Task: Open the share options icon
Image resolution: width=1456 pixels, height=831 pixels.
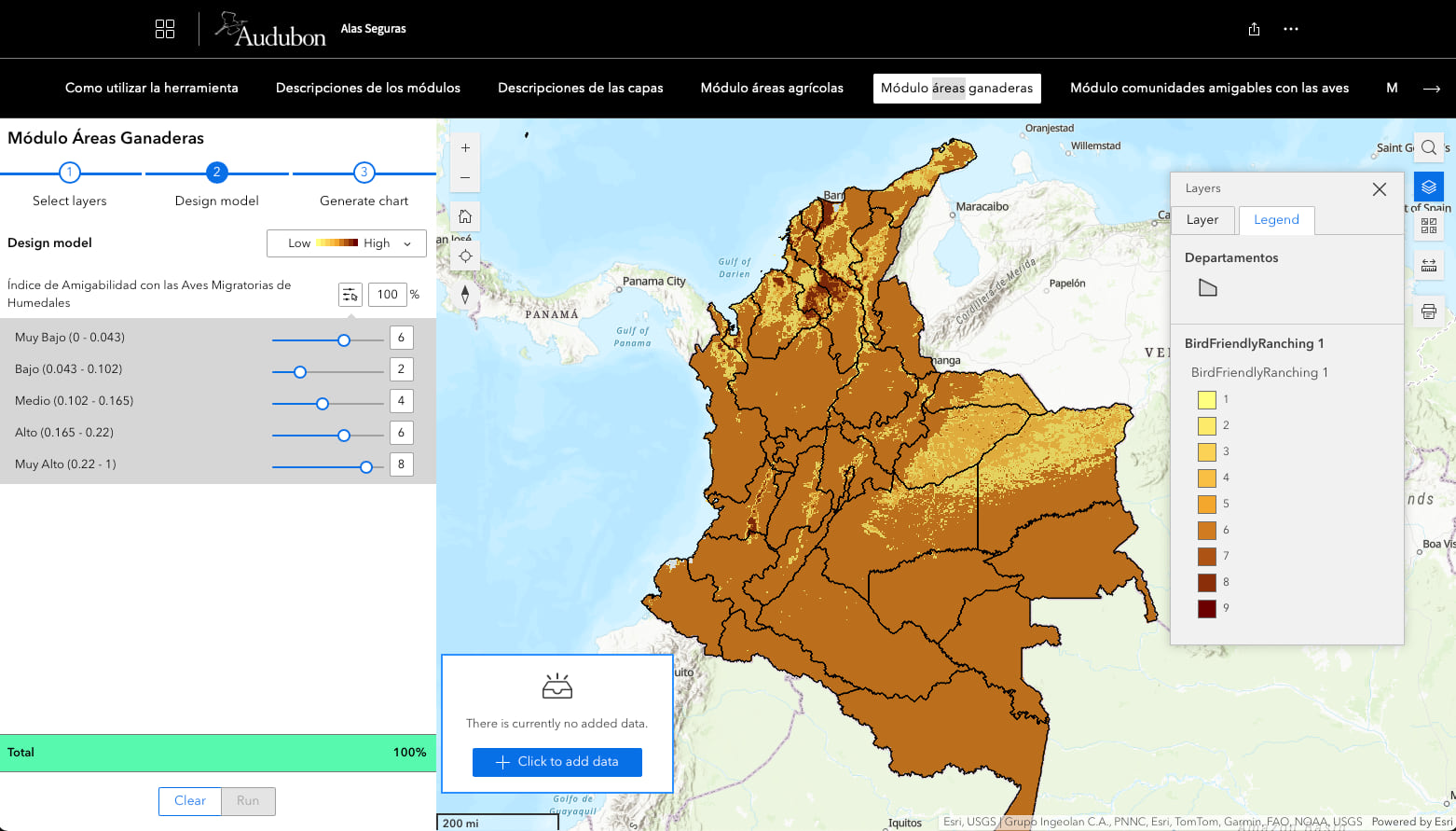Action: (1253, 29)
